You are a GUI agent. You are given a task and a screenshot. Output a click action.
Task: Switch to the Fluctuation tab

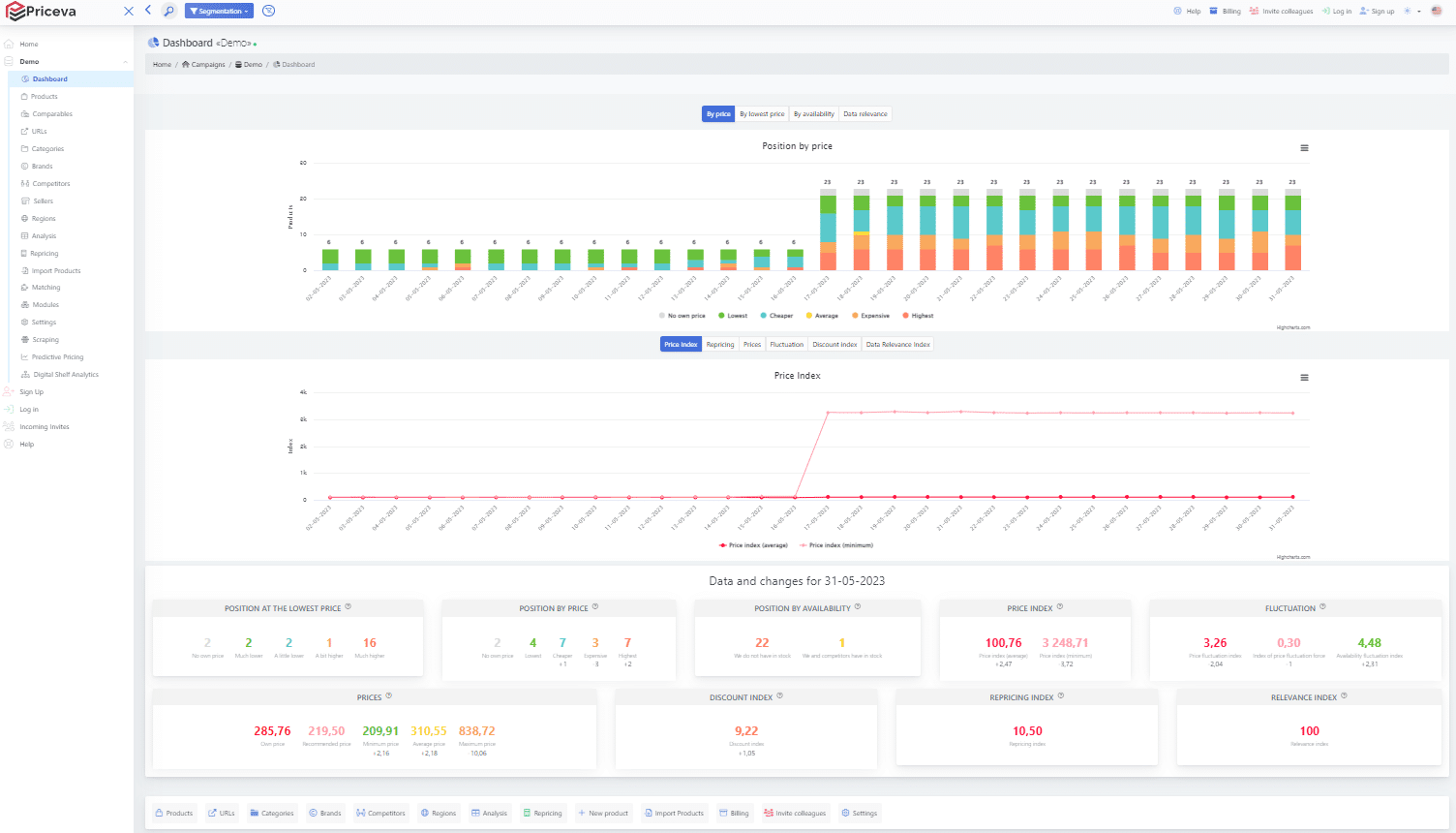(x=786, y=344)
